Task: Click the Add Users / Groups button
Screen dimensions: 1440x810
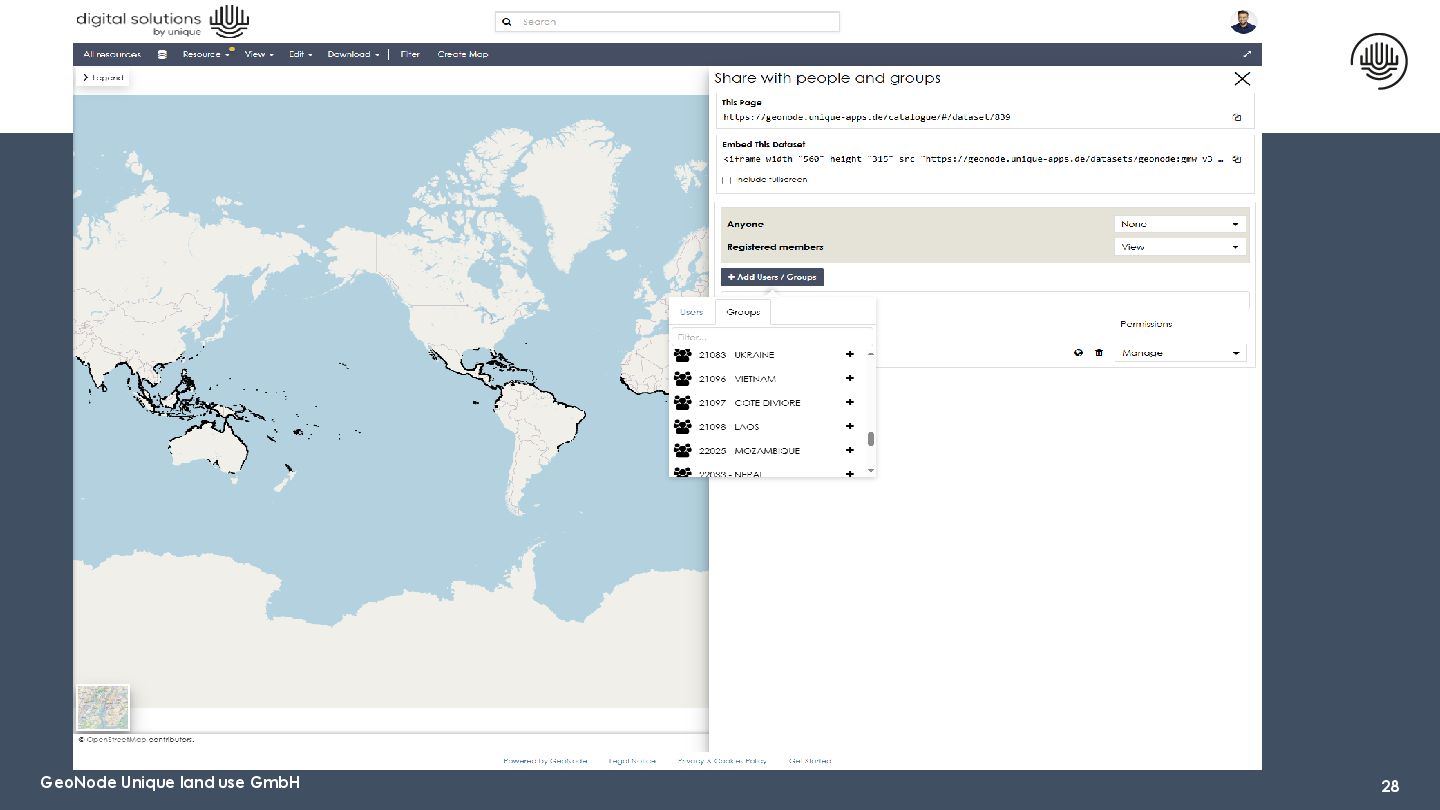Action: pyautogui.click(x=772, y=277)
